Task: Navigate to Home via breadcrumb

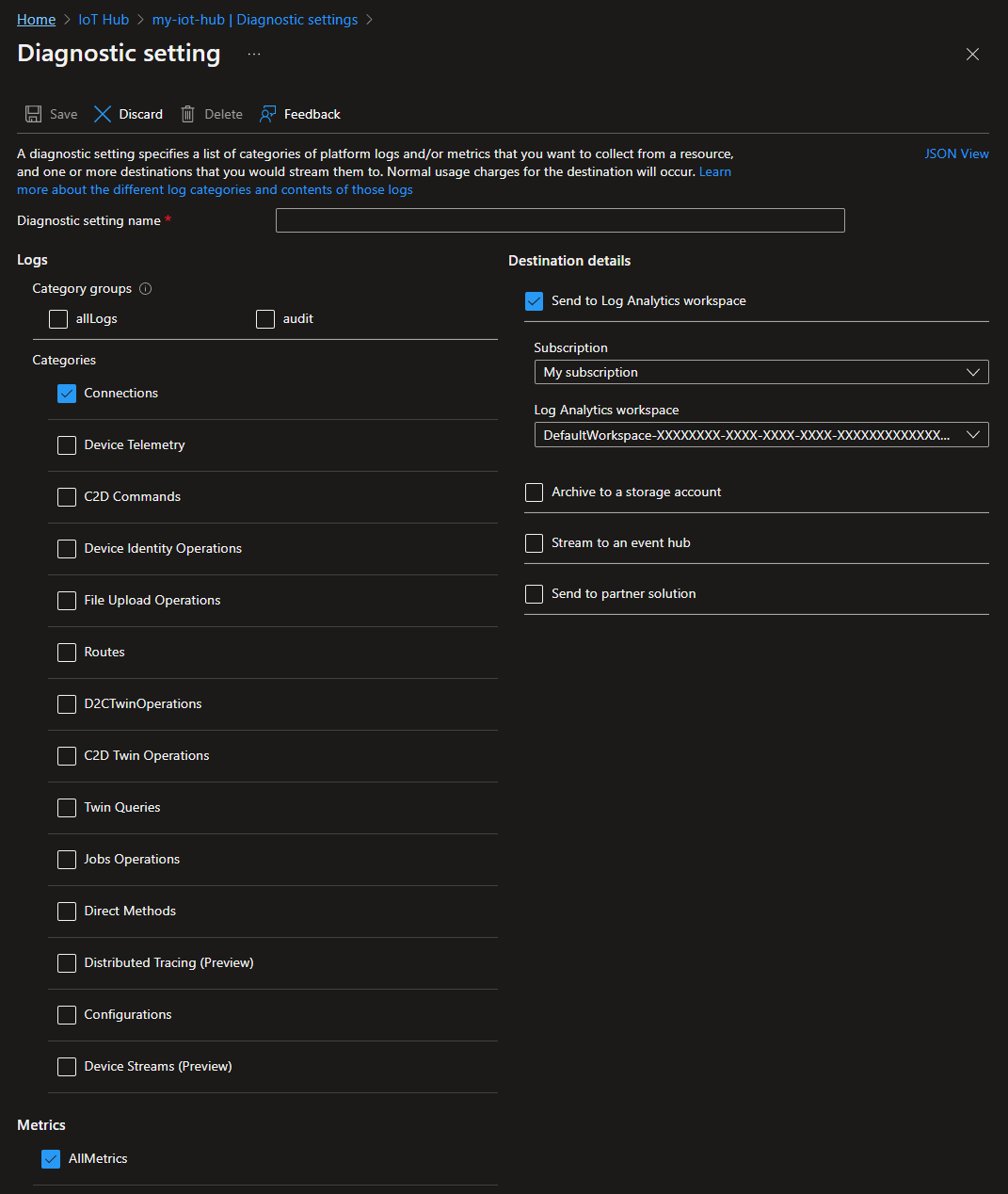Action: click(36, 19)
